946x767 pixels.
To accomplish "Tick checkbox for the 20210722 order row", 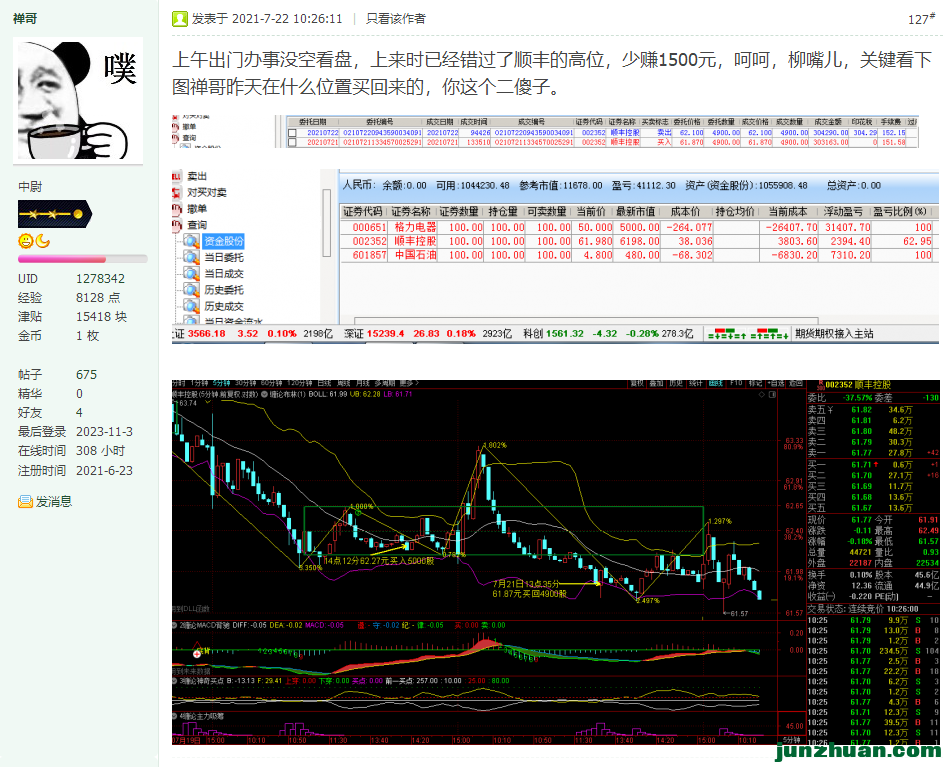I will pos(293,133).
